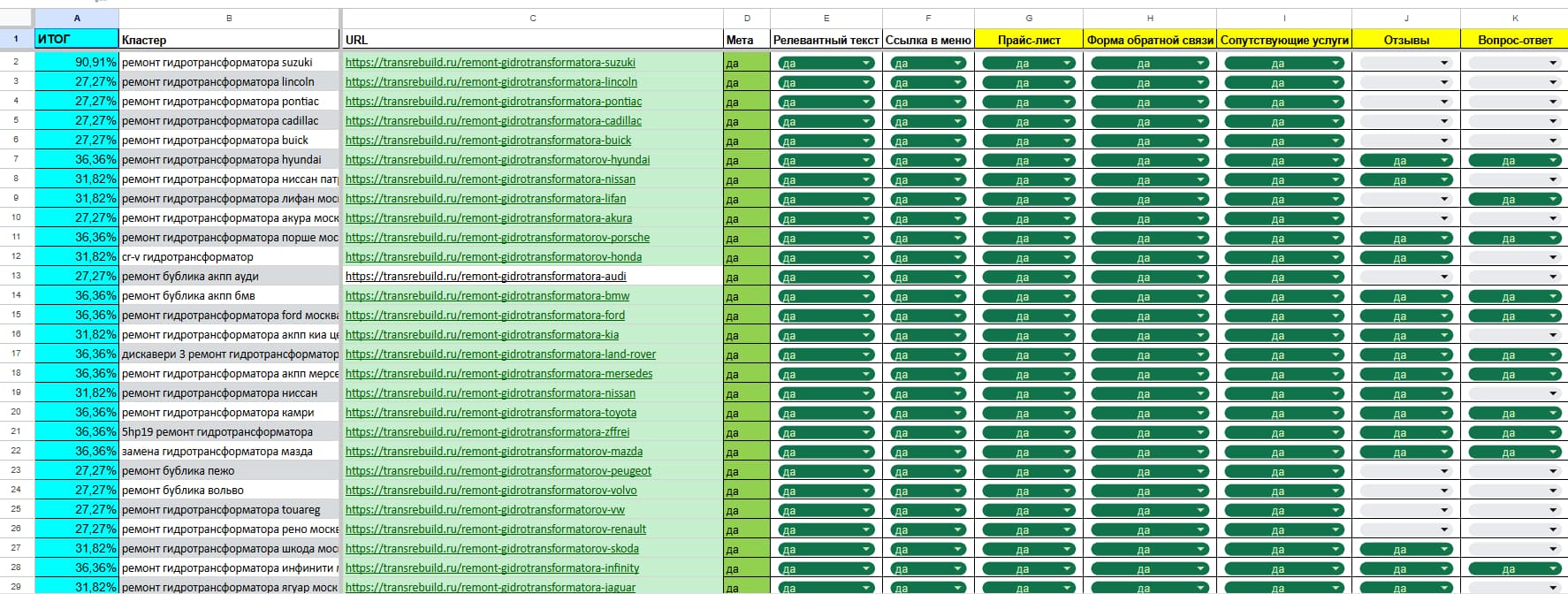The image size is (1568, 594).
Task: Click the remont-gidrotransformatorov-hyundai link
Action: click(498, 160)
